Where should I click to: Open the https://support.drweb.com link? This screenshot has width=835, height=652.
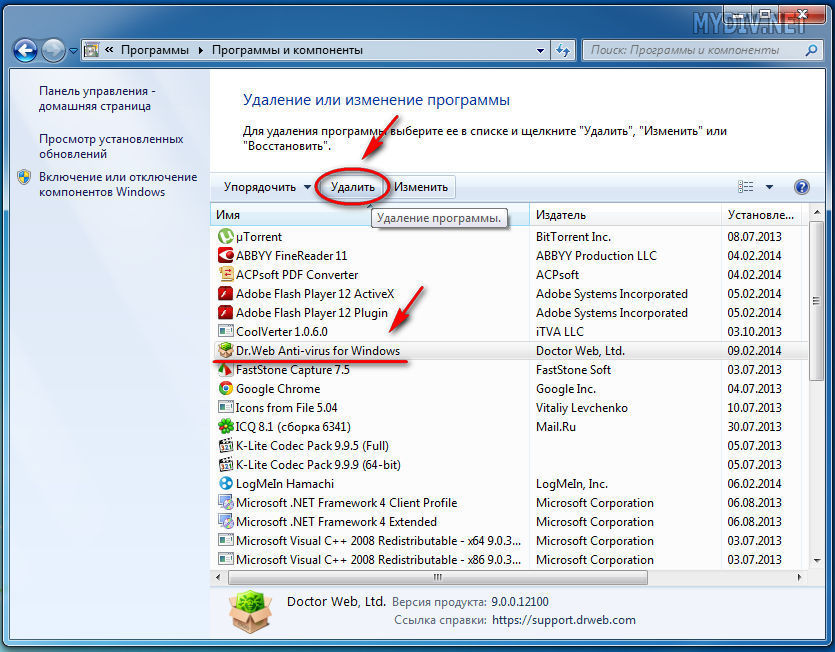(563, 620)
